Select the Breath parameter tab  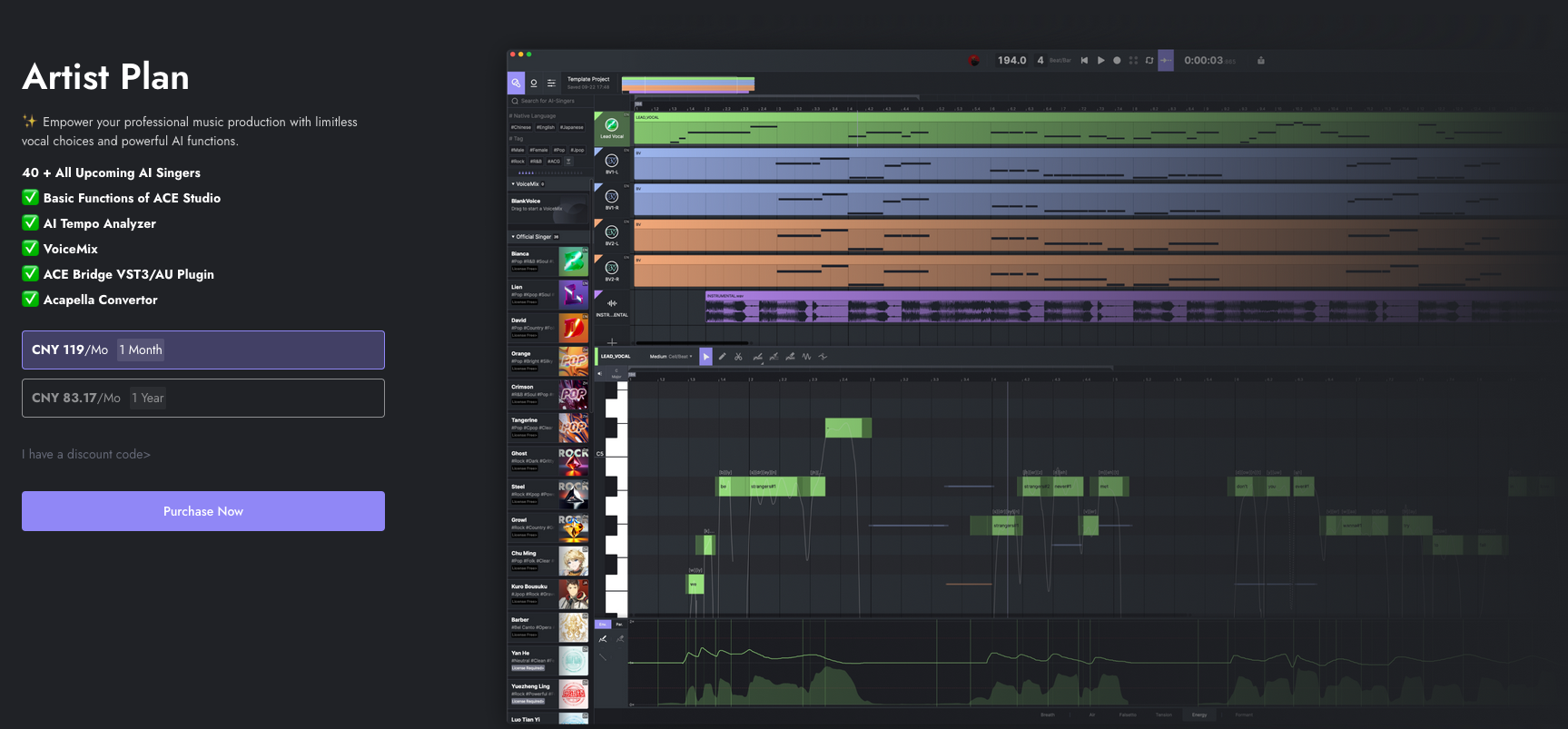coord(1048,714)
